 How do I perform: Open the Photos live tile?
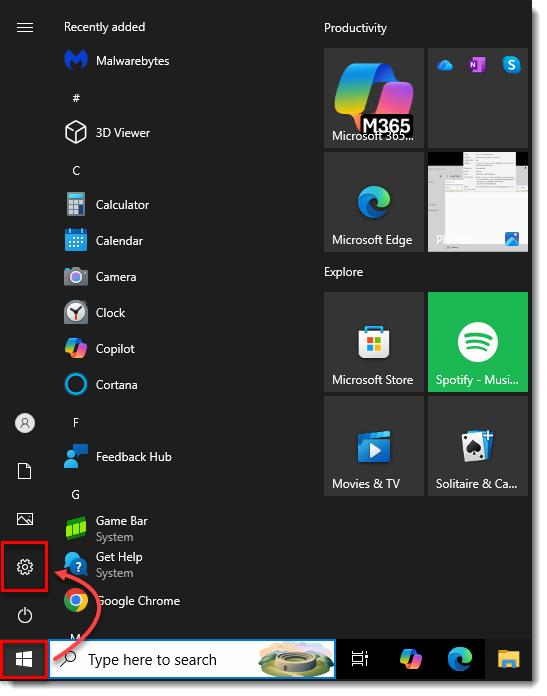478,202
